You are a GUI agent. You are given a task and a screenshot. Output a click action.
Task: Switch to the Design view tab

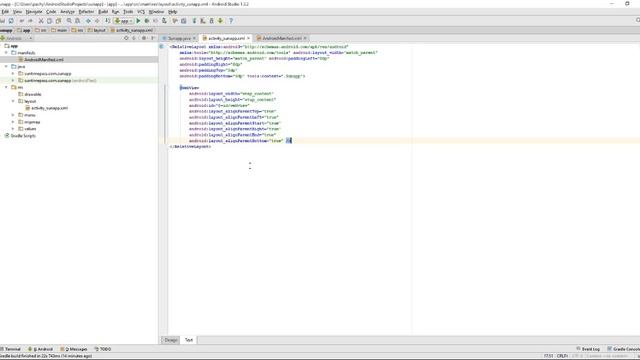point(171,340)
